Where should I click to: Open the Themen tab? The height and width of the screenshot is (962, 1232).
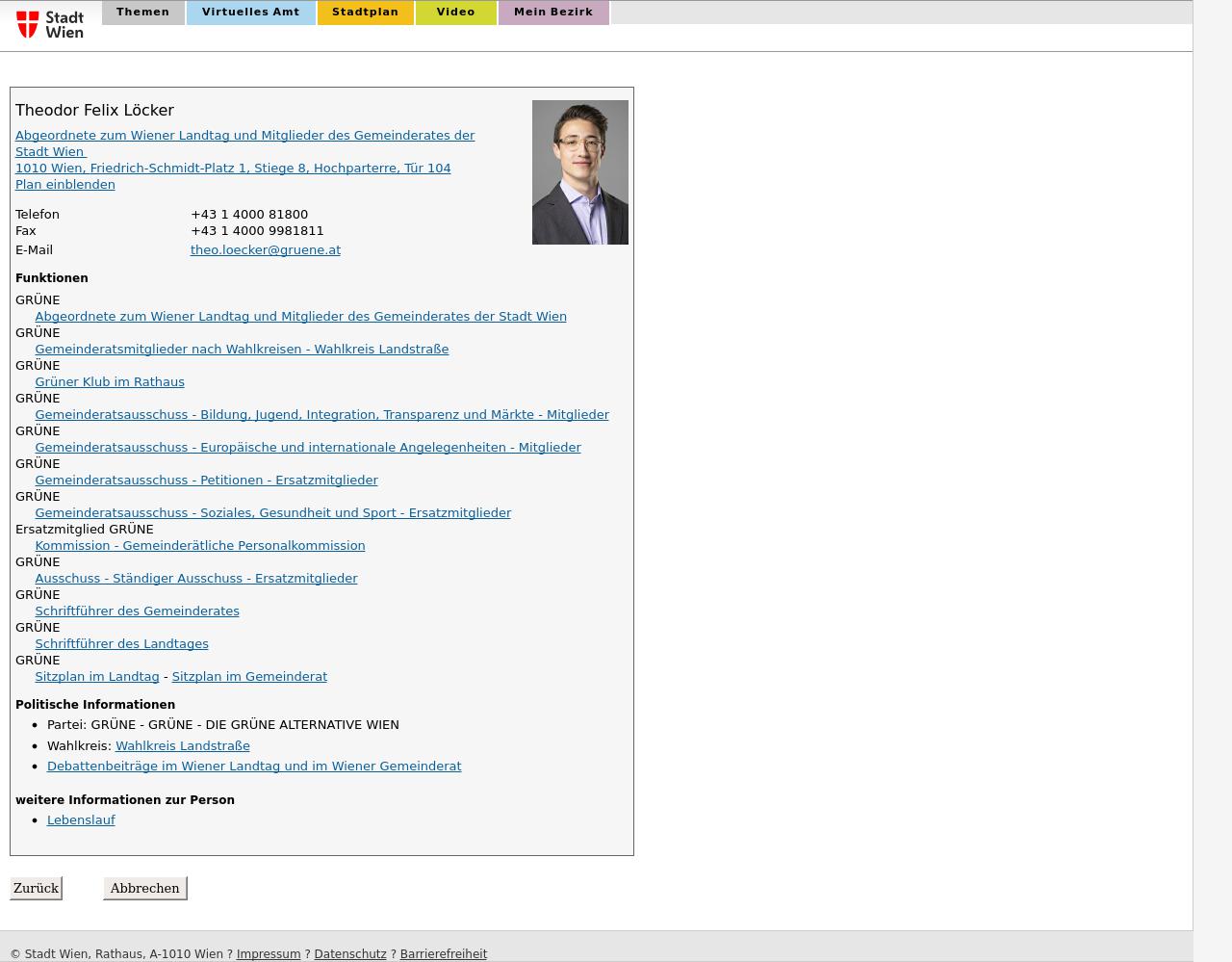[x=142, y=13]
